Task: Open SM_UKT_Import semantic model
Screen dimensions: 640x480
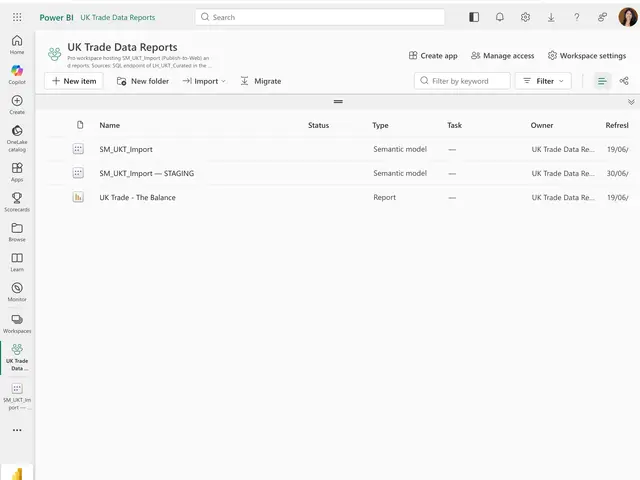Action: point(126,149)
